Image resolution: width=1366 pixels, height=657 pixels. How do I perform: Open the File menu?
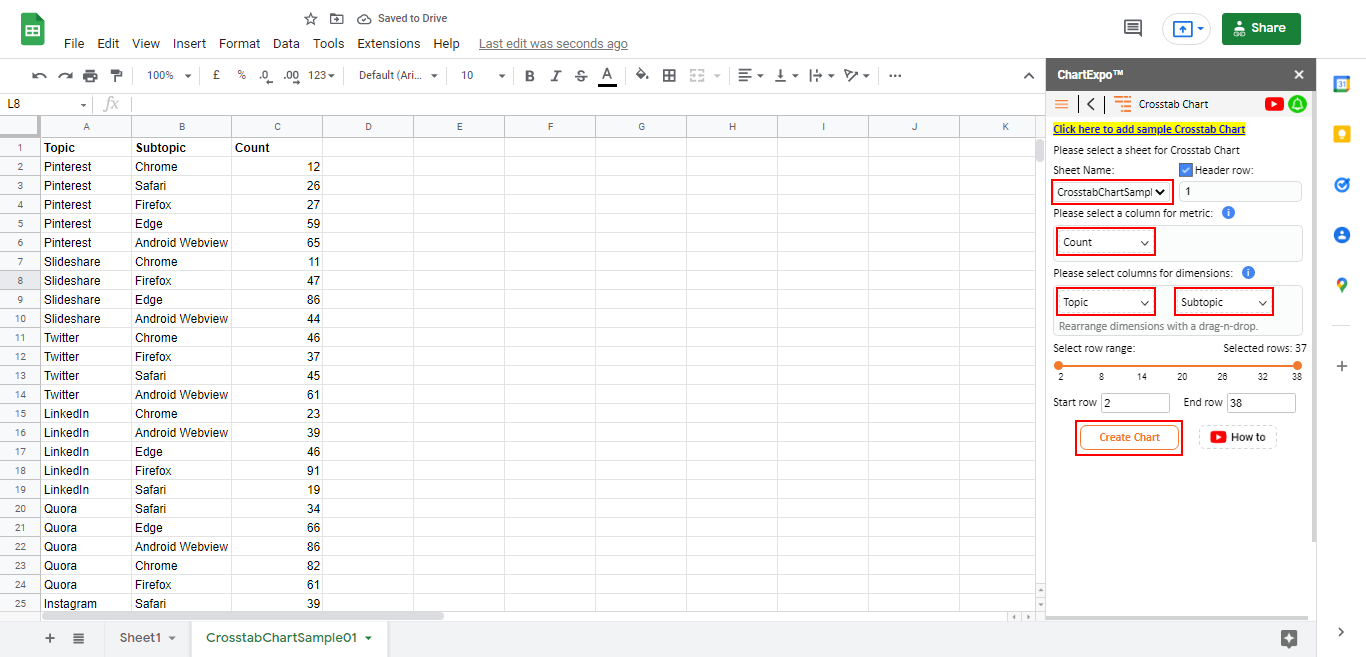pos(74,44)
